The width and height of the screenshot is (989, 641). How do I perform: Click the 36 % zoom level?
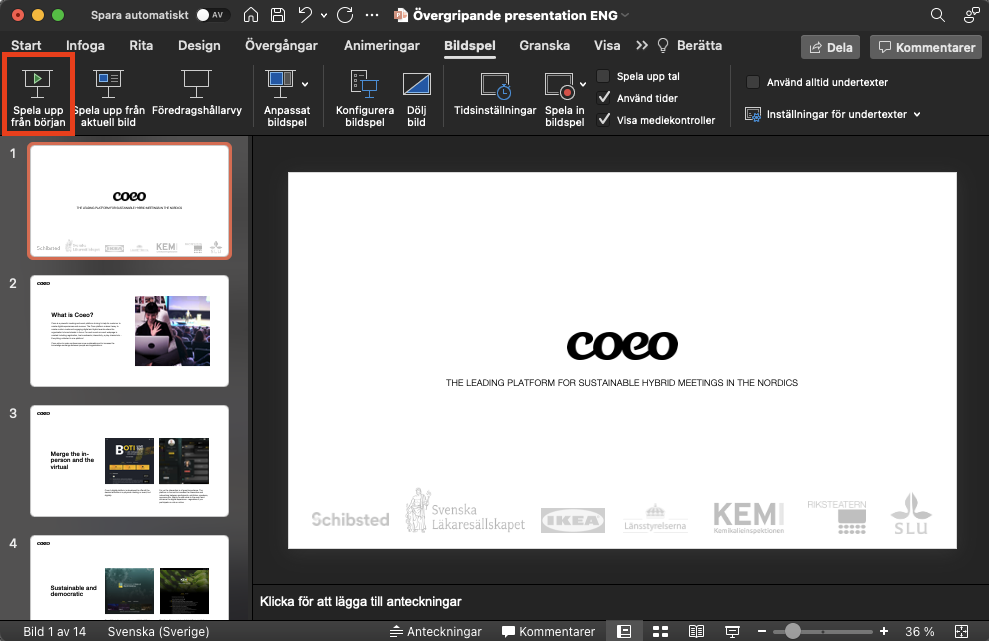pos(920,631)
